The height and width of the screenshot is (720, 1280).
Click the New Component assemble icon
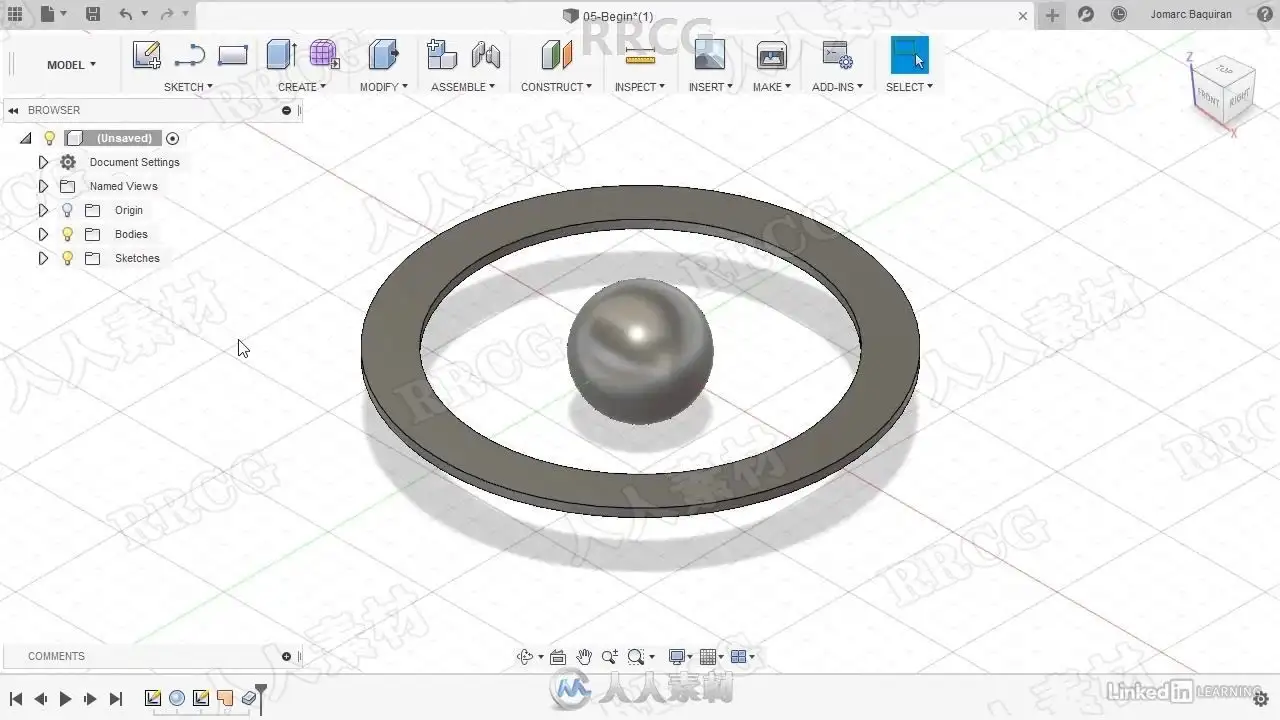(x=441, y=55)
